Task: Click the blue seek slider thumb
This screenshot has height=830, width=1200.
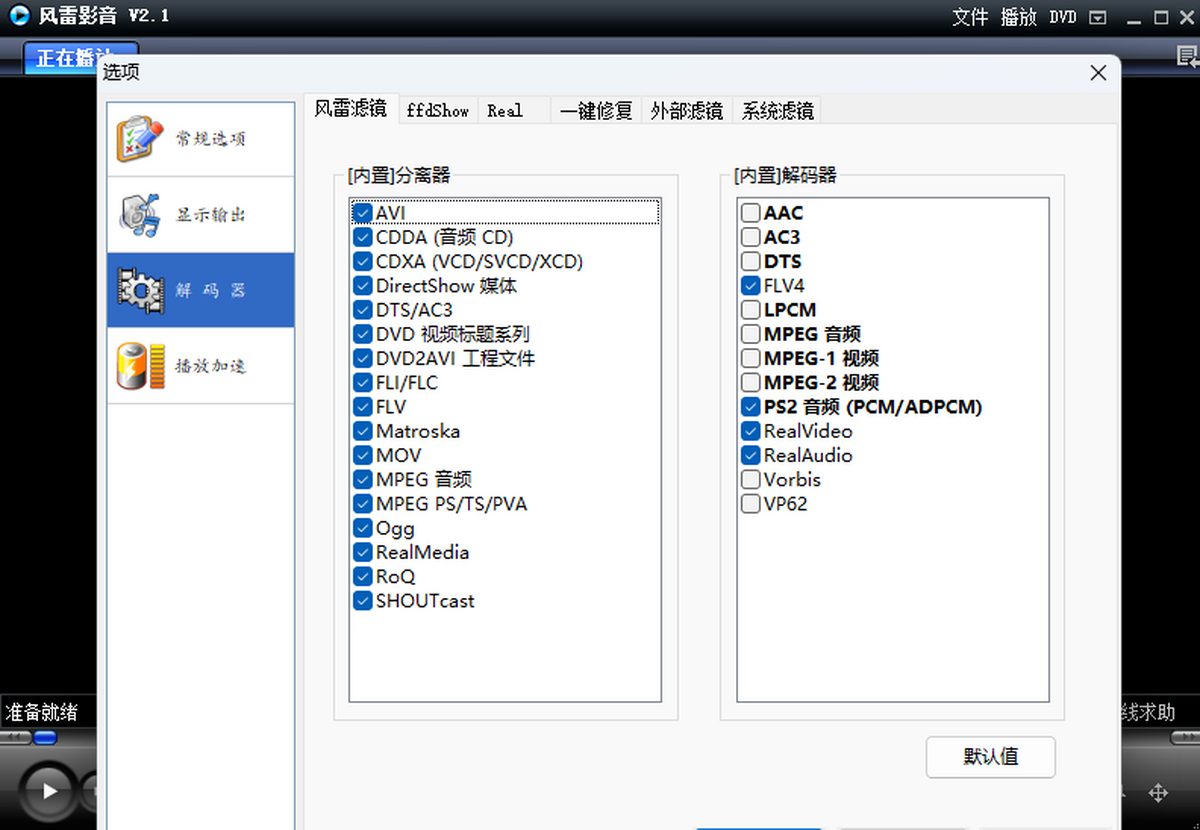Action: coord(44,738)
